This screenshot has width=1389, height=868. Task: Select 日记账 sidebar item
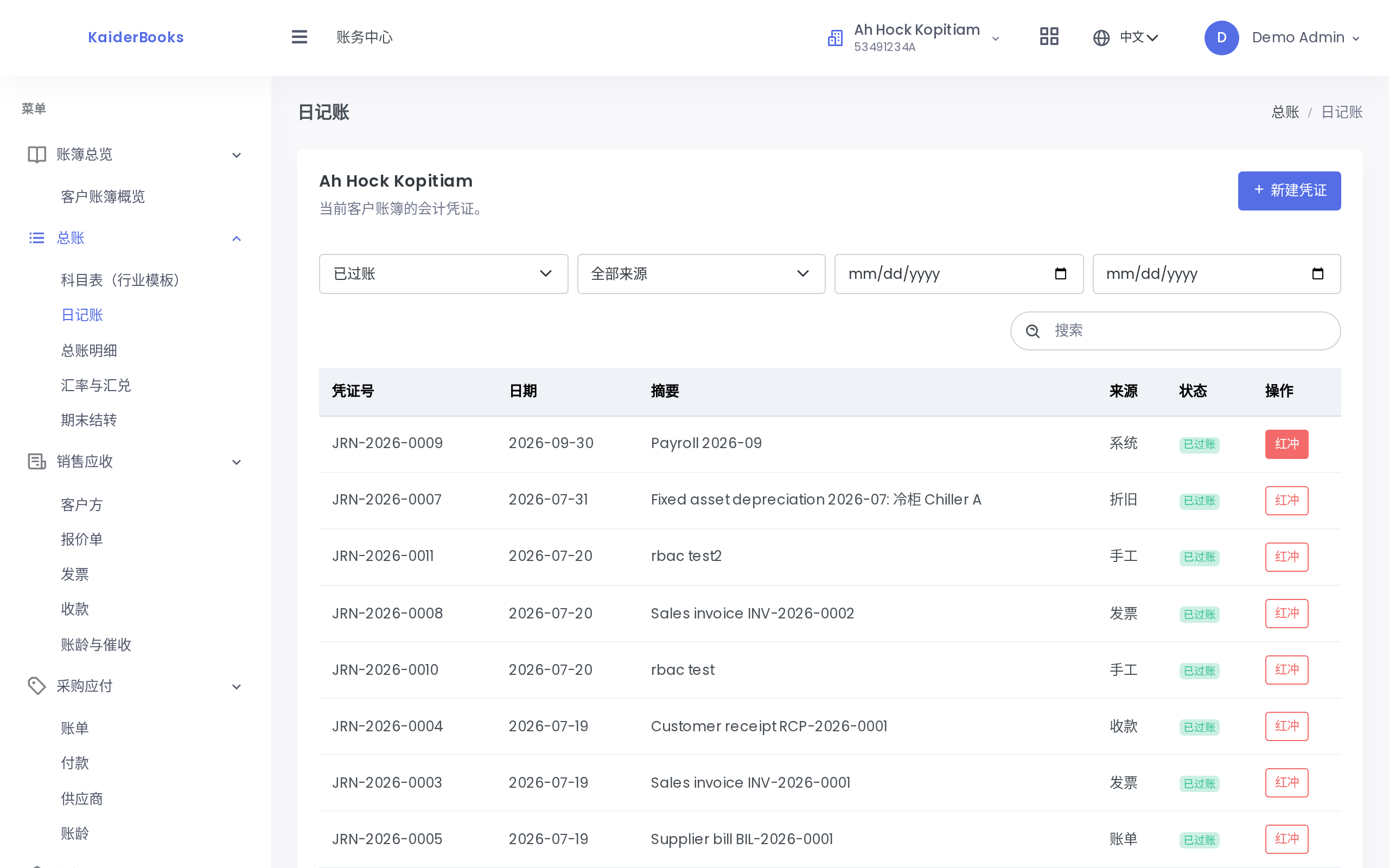tap(82, 315)
